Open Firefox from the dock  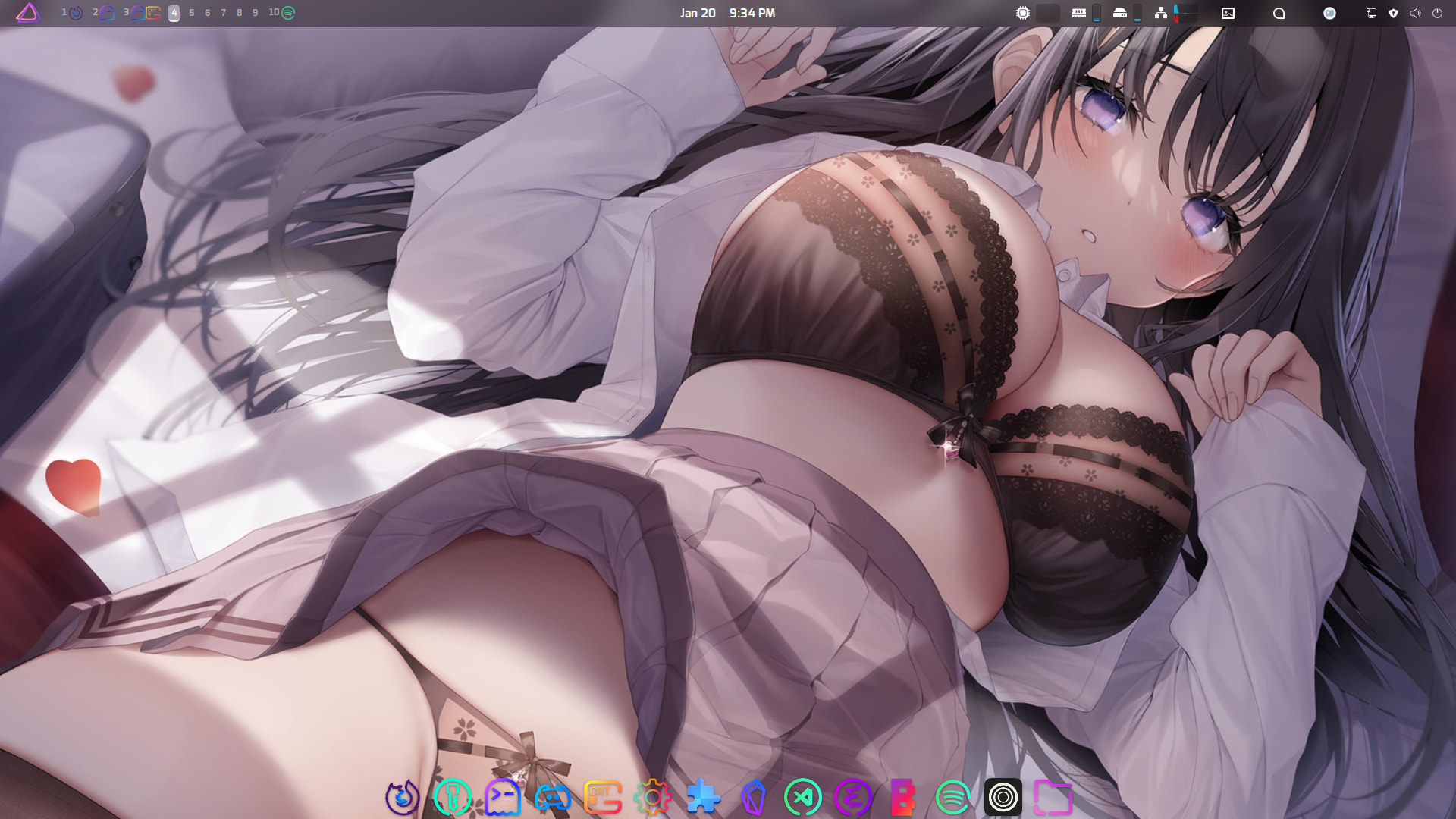(402, 798)
